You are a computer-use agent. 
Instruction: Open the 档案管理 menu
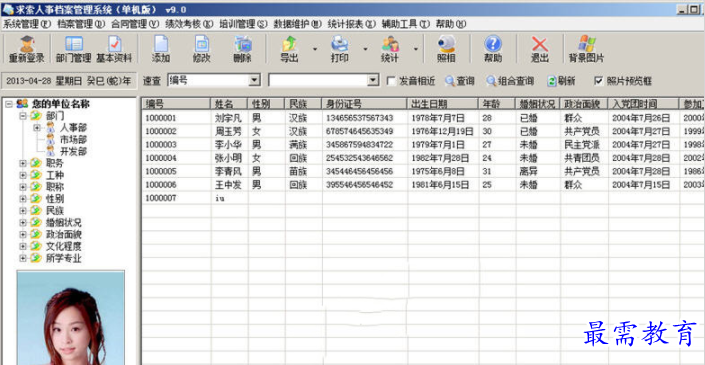point(81,24)
